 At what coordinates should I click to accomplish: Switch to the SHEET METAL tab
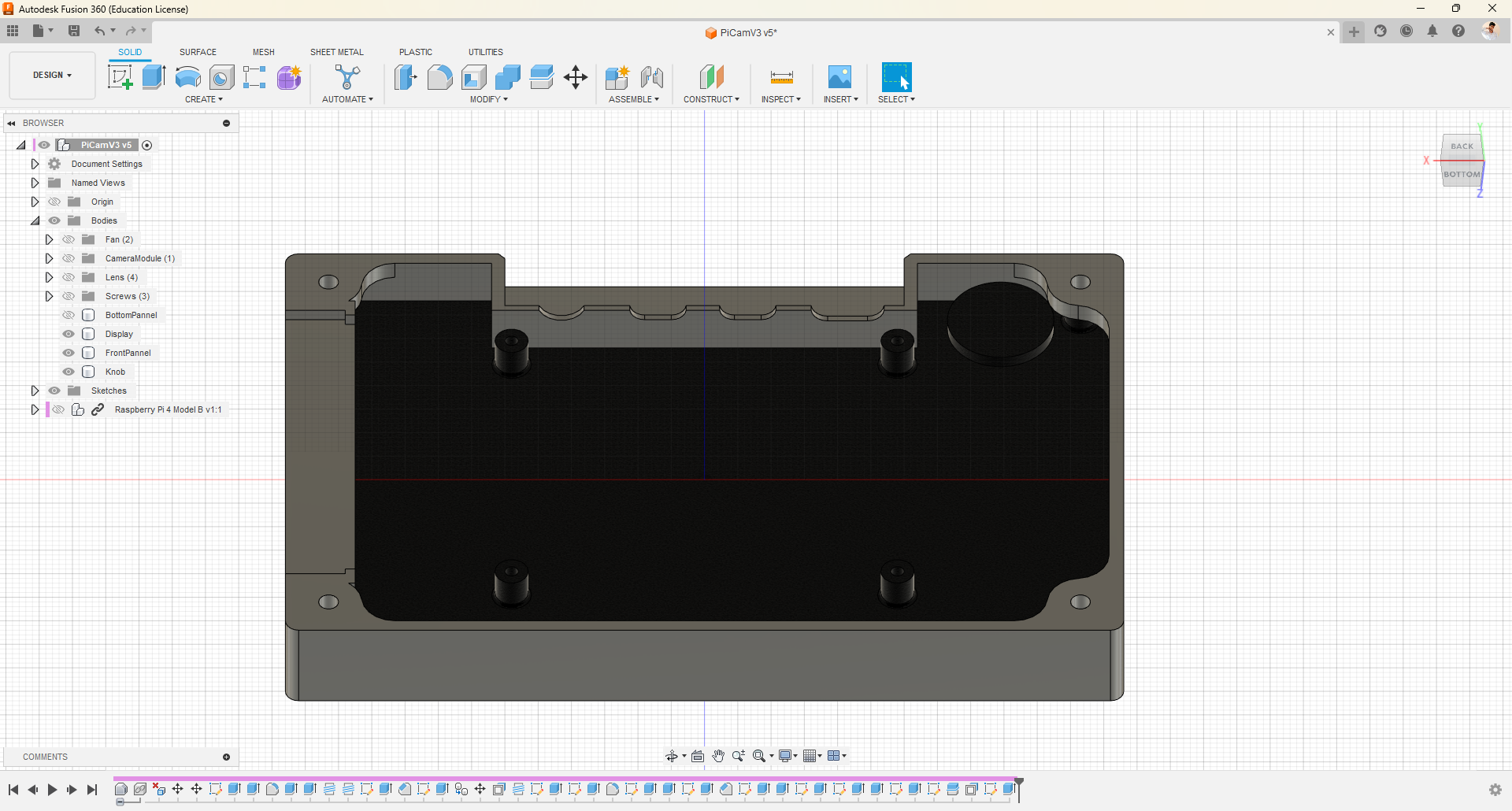(x=336, y=52)
